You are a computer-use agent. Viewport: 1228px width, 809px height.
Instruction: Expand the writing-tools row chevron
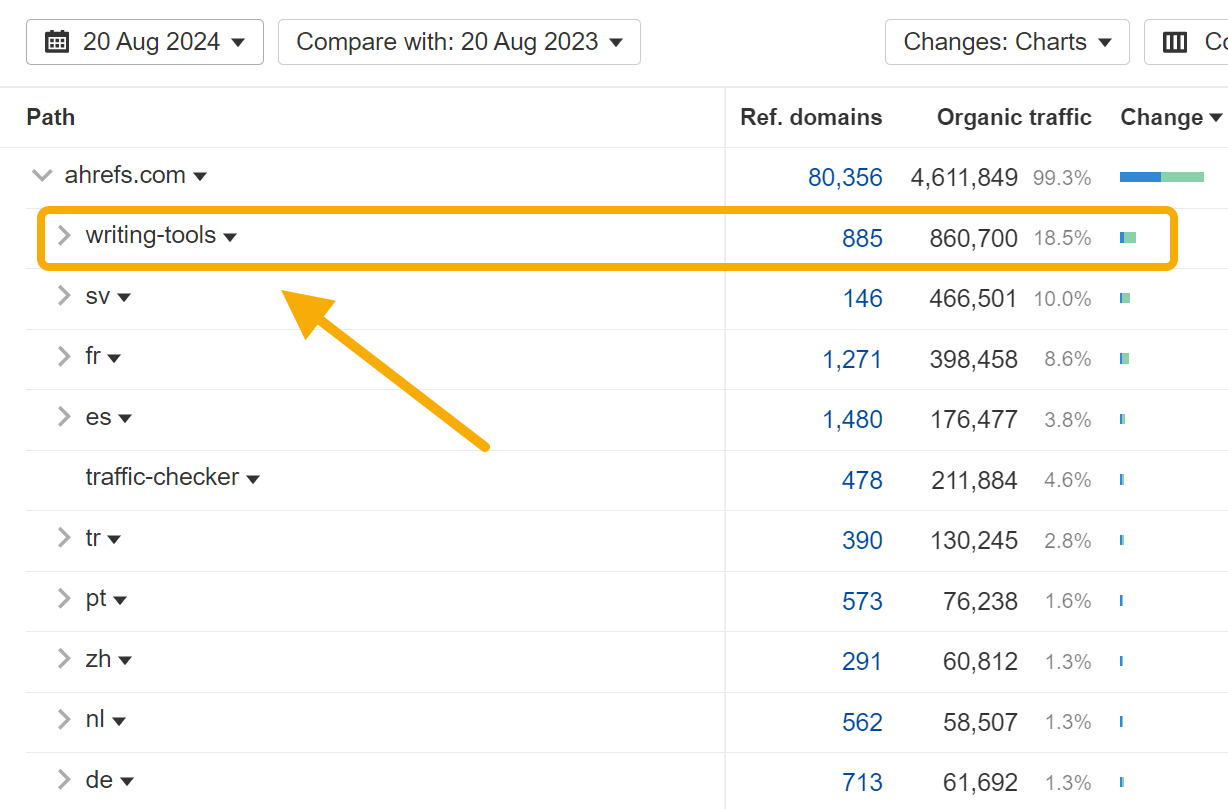click(x=63, y=236)
